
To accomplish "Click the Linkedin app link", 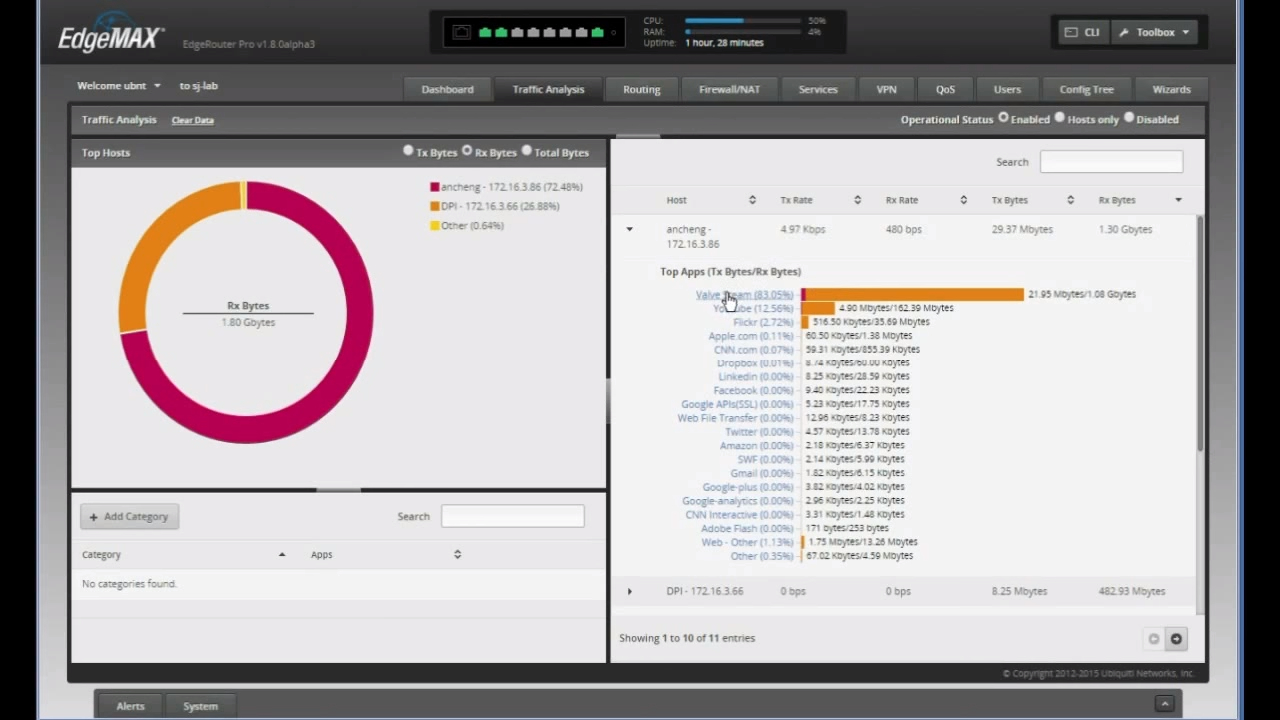I will (x=755, y=377).
